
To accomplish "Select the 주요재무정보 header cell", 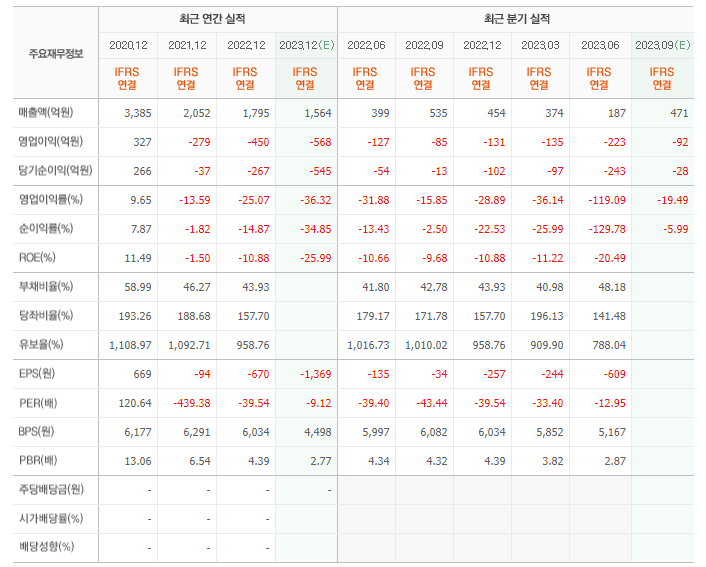I will [56, 54].
